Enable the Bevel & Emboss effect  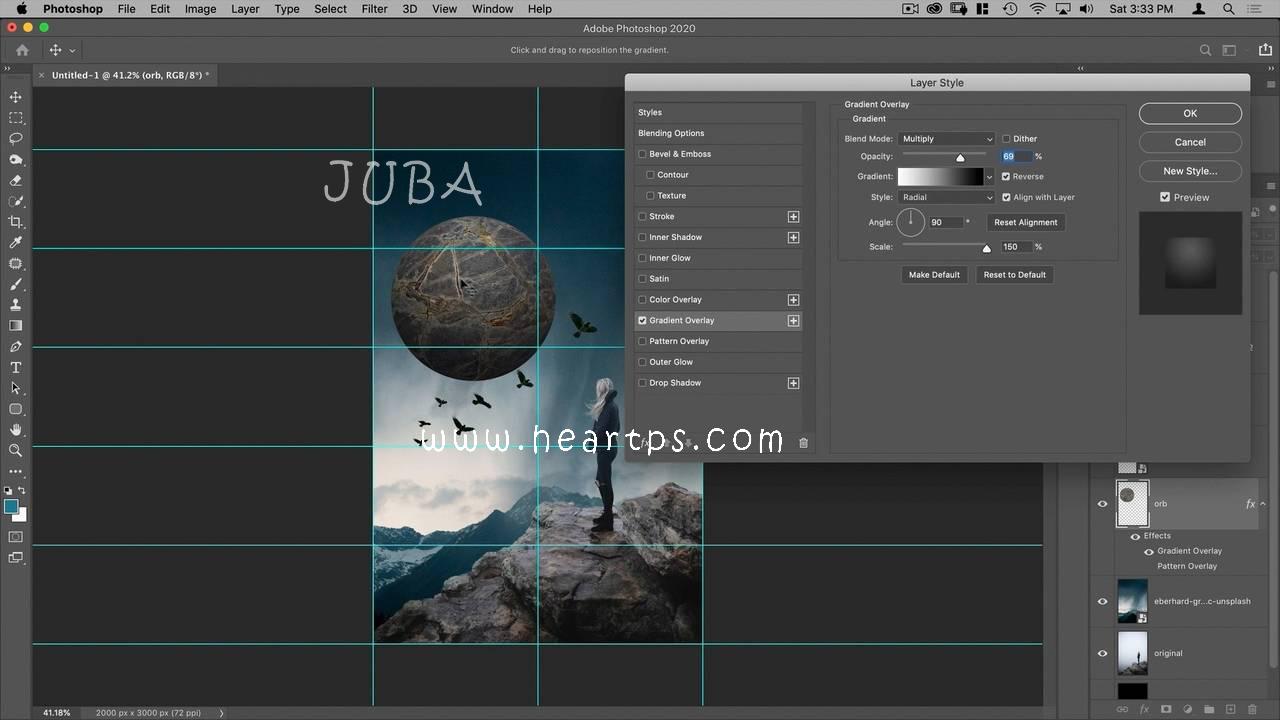[x=643, y=154]
